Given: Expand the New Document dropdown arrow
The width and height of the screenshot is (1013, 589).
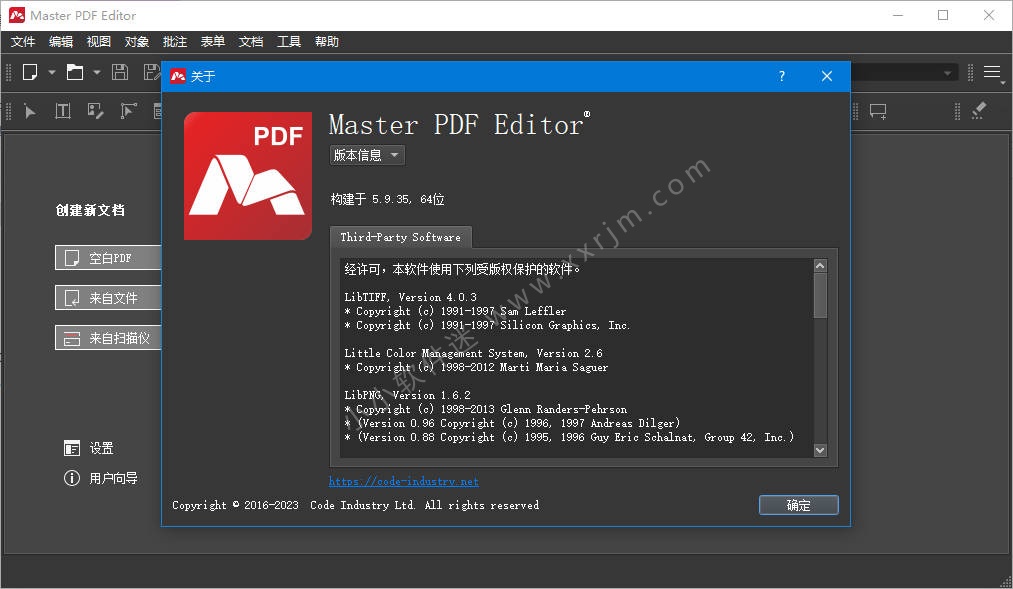Looking at the screenshot, I should click(x=52, y=72).
